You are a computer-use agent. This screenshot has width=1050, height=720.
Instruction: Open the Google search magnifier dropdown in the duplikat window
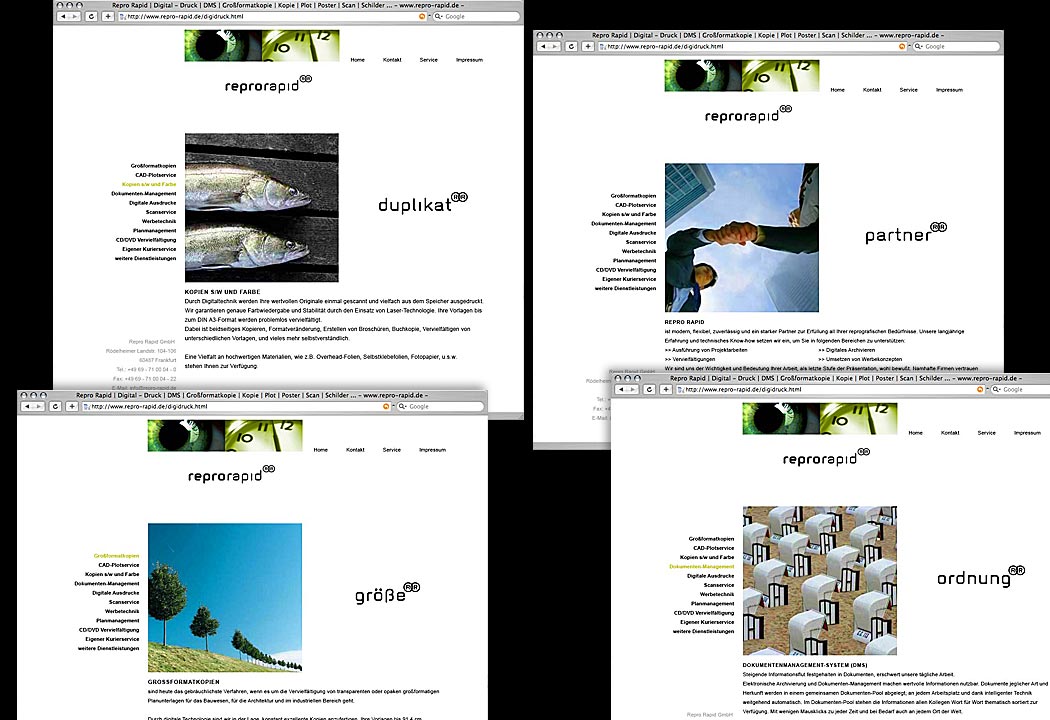pos(436,17)
